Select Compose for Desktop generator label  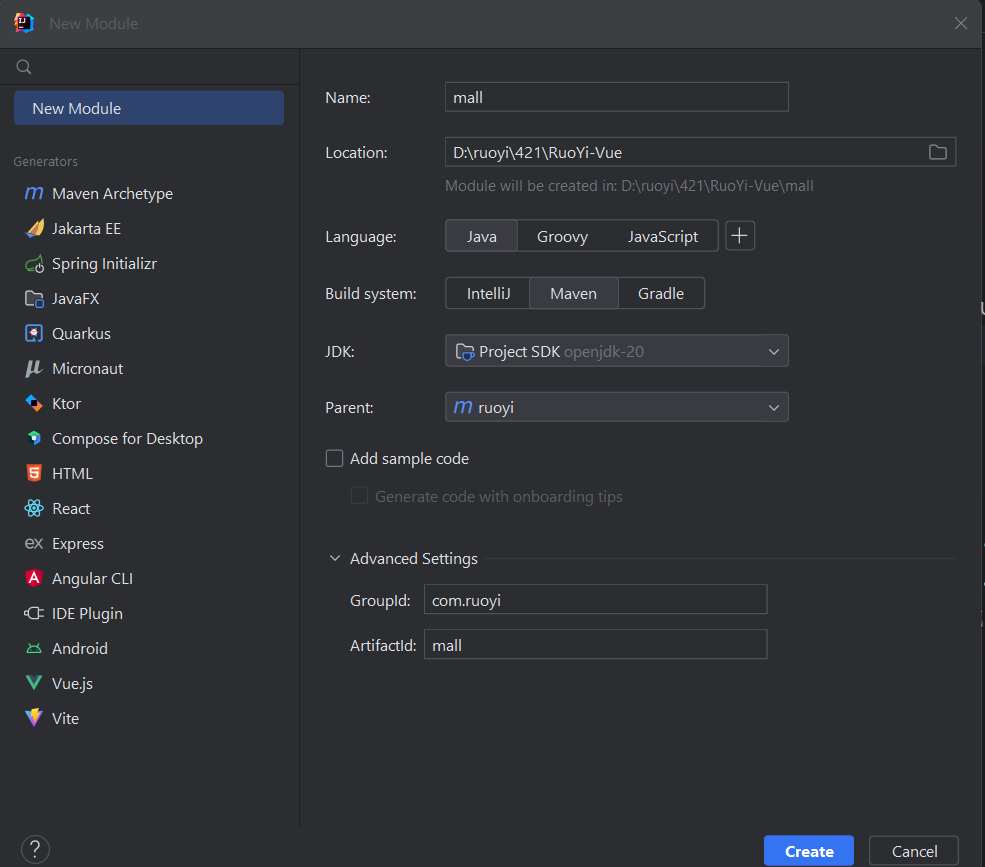click(x=128, y=439)
